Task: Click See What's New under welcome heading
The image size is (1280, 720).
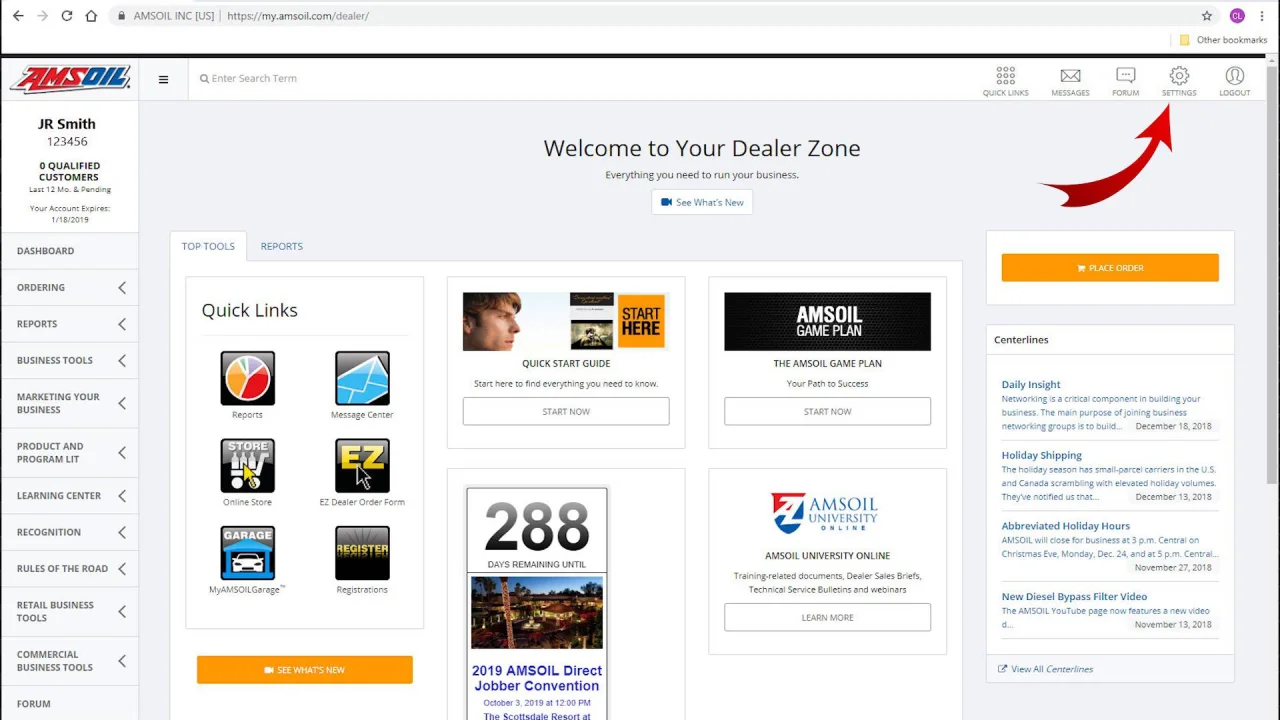Action: [702, 202]
